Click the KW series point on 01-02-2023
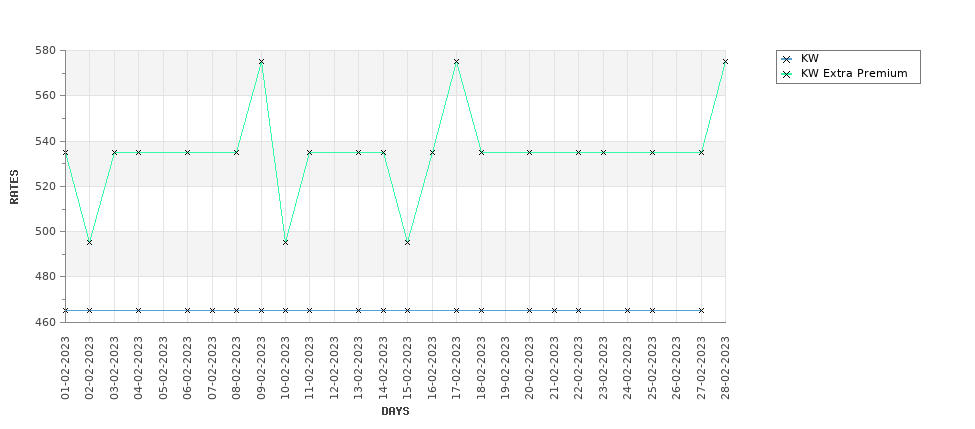975x429 pixels. (x=65, y=310)
